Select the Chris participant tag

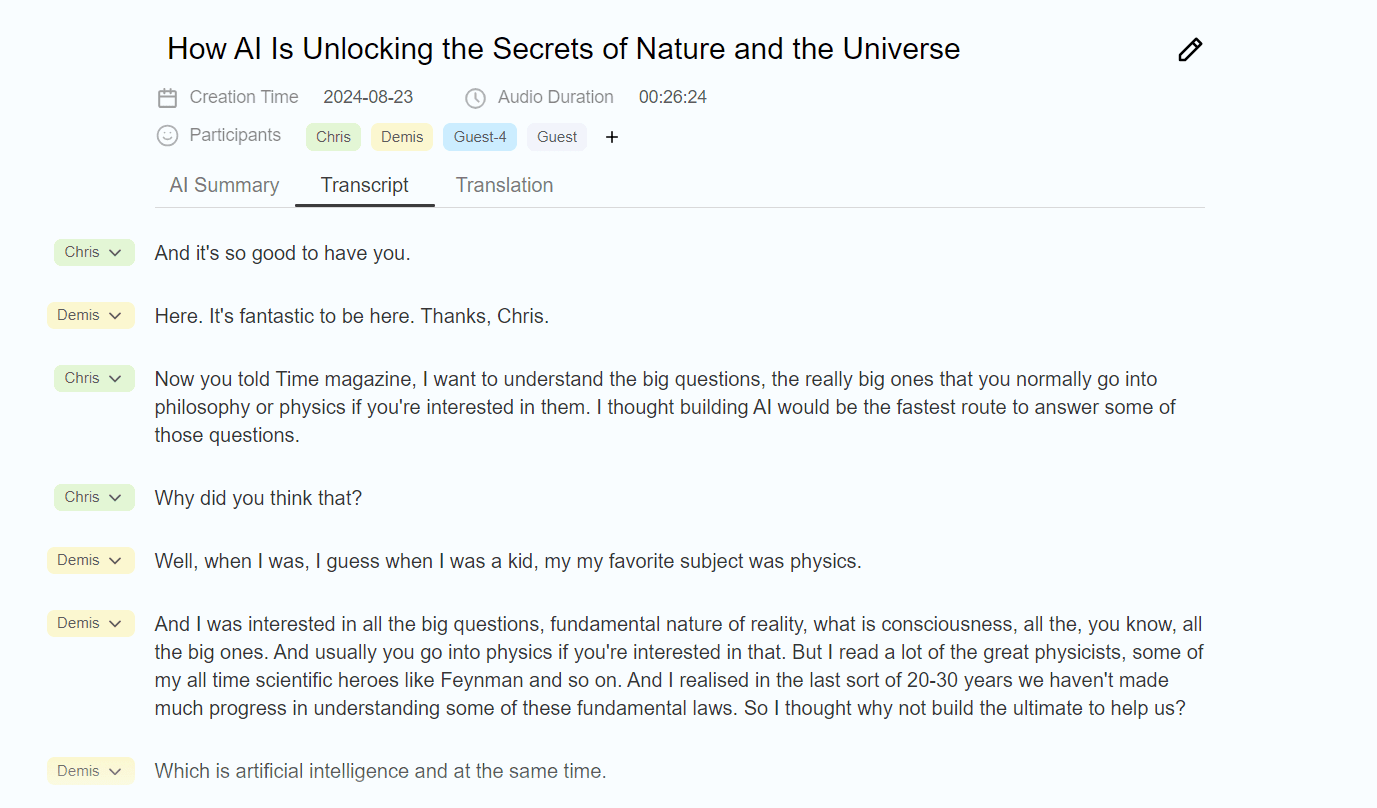[x=333, y=137]
